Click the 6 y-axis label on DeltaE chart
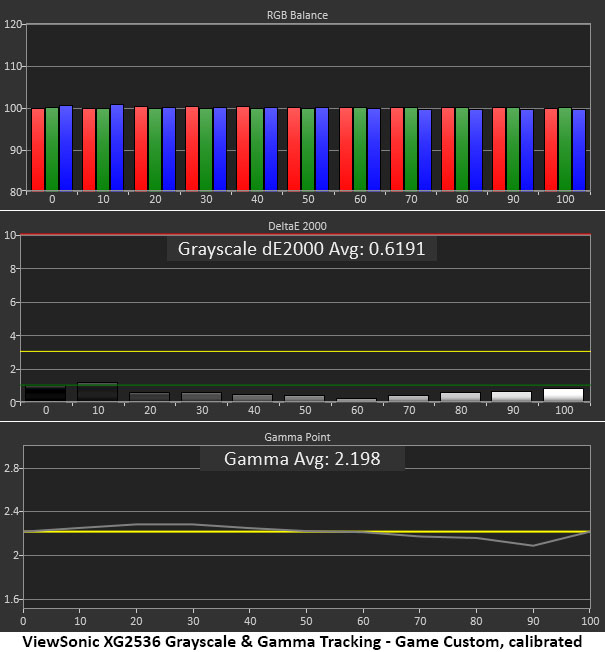 tap(13, 302)
